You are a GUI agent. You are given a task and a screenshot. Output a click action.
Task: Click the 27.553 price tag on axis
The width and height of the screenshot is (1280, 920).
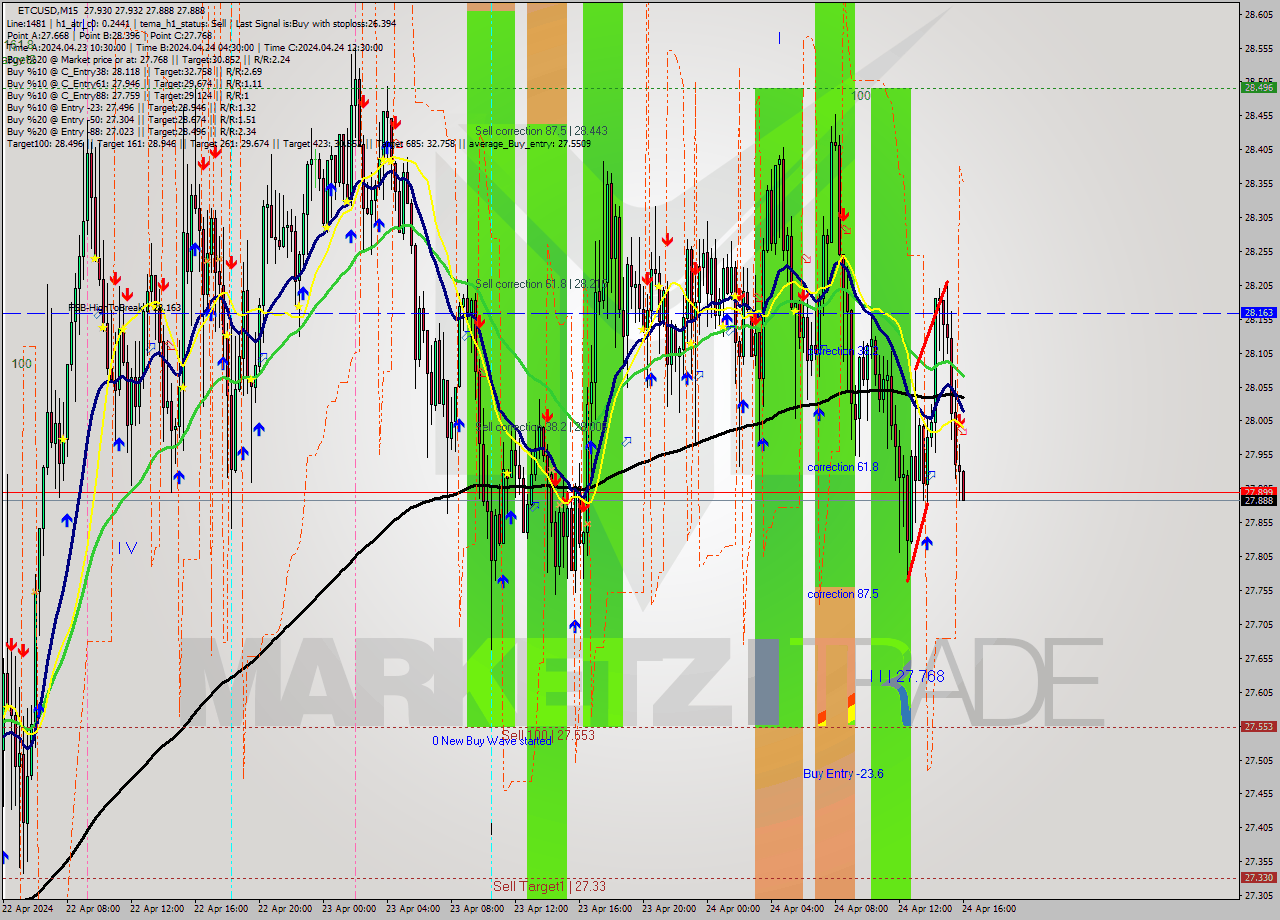point(1258,726)
